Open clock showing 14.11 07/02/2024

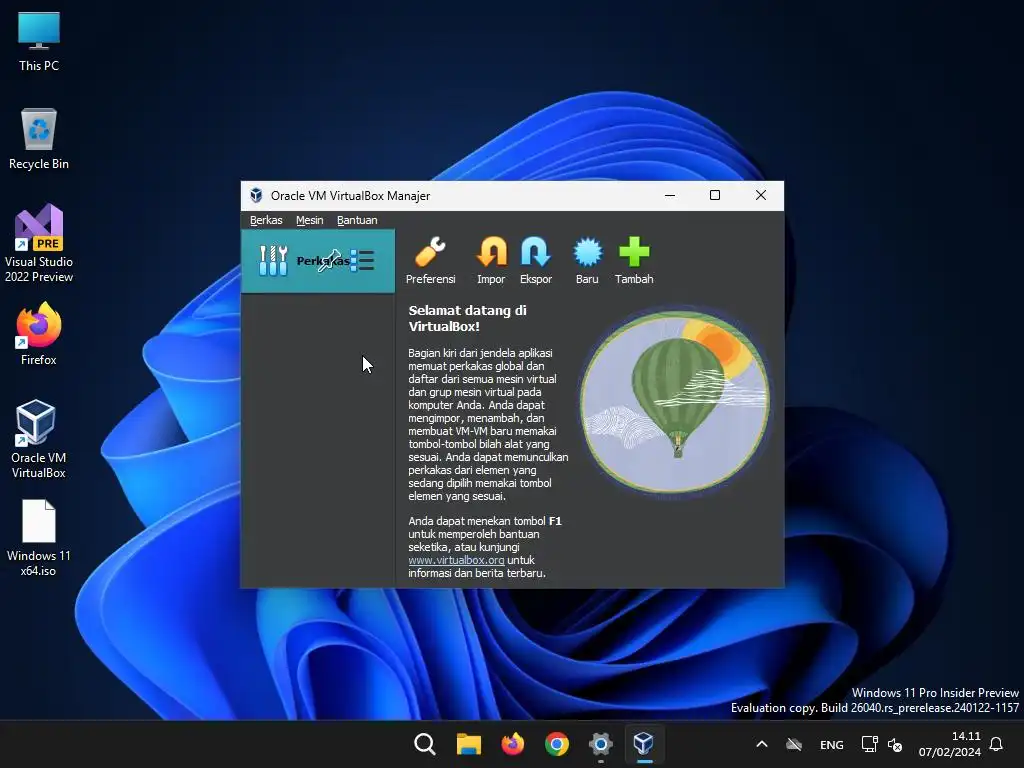point(950,744)
